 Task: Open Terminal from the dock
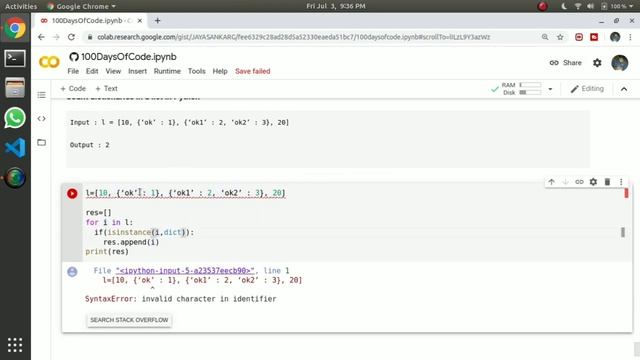(15, 58)
